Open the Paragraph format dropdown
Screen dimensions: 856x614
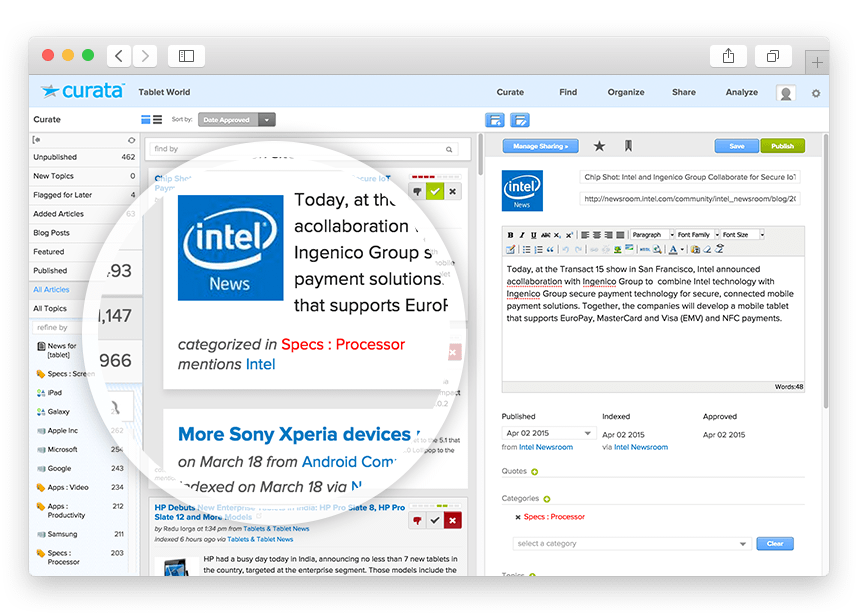point(651,235)
